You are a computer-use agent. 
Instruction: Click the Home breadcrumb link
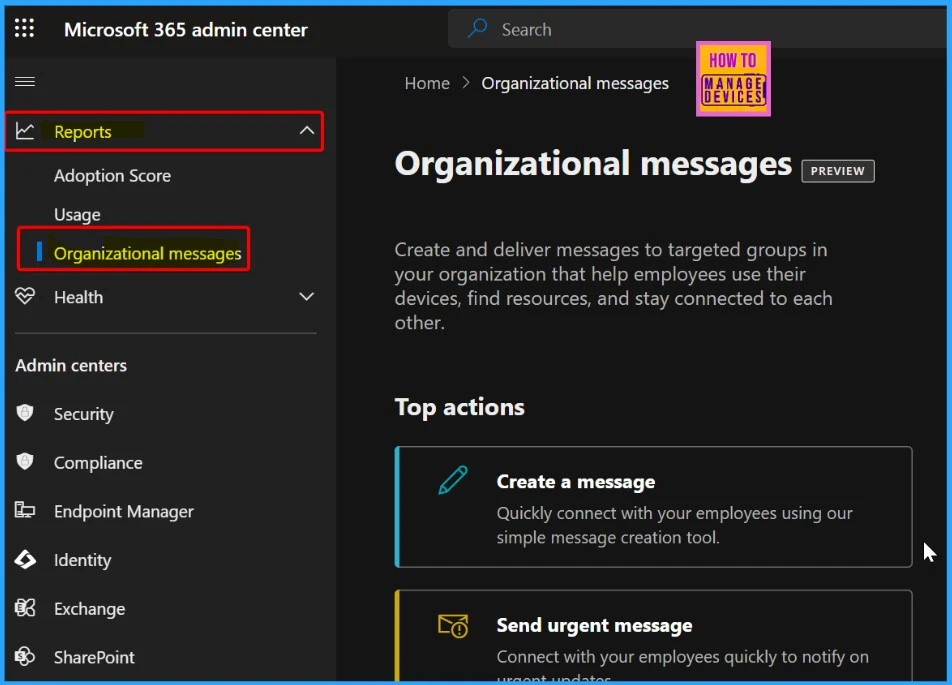[427, 83]
